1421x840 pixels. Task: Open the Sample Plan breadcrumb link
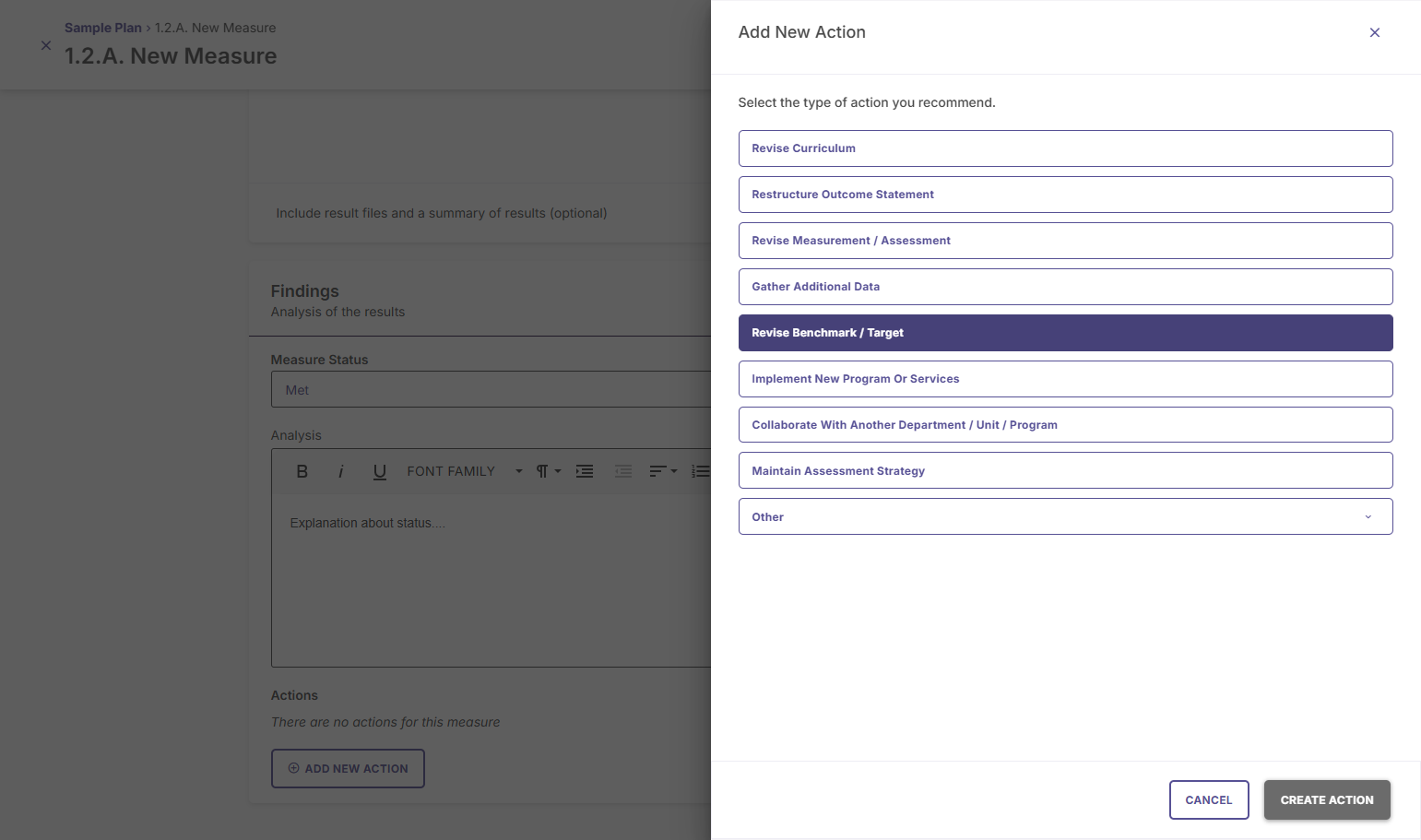pyautogui.click(x=103, y=28)
